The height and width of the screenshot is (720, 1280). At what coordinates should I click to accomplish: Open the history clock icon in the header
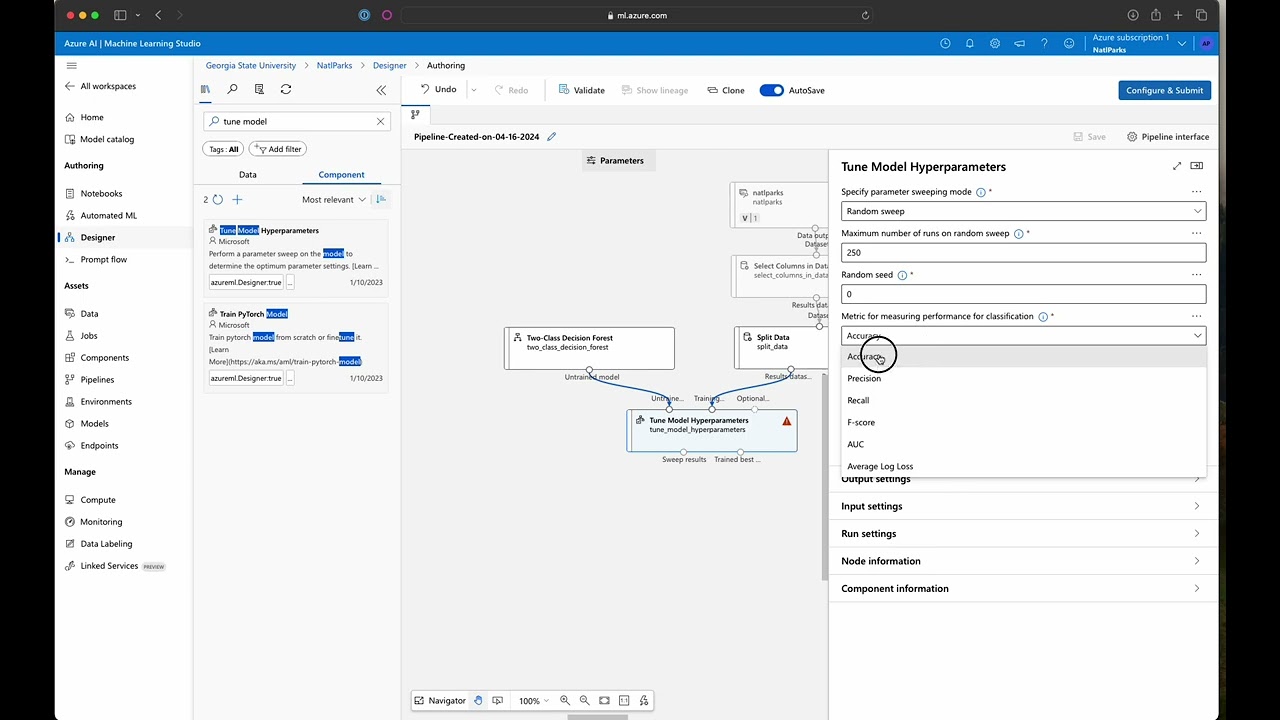(x=945, y=44)
